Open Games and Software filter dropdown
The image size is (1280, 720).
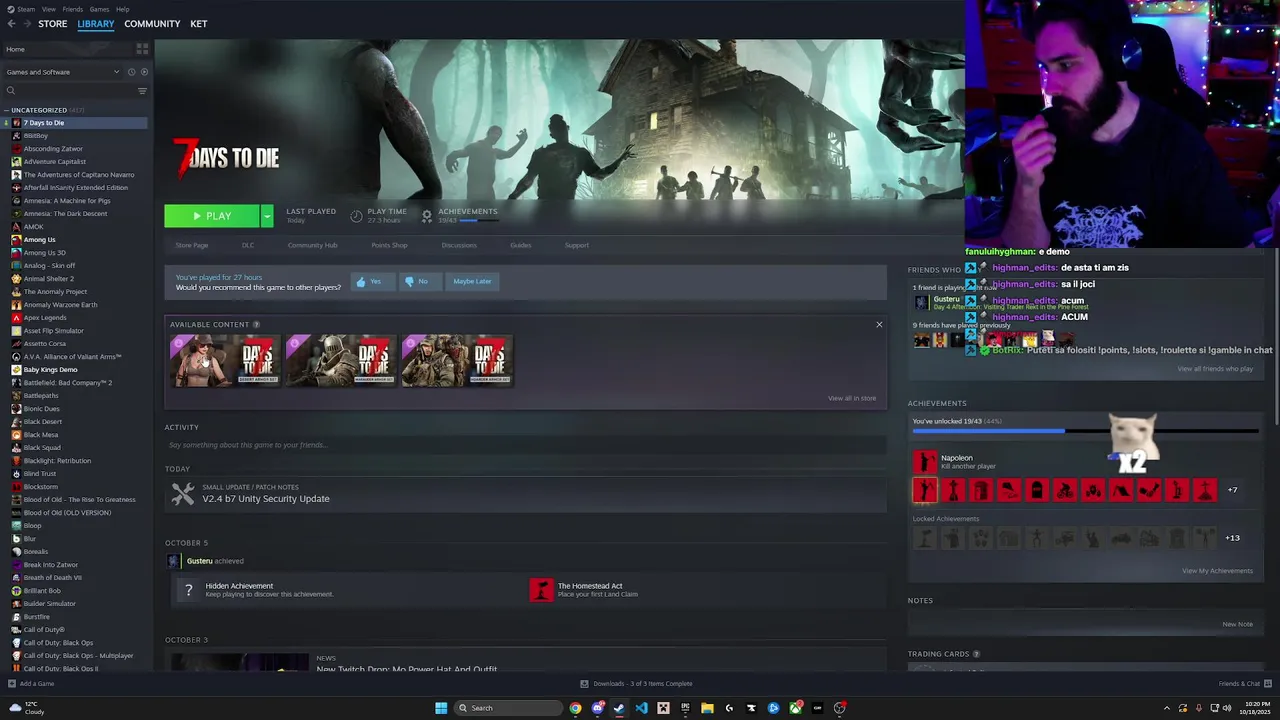(62, 72)
